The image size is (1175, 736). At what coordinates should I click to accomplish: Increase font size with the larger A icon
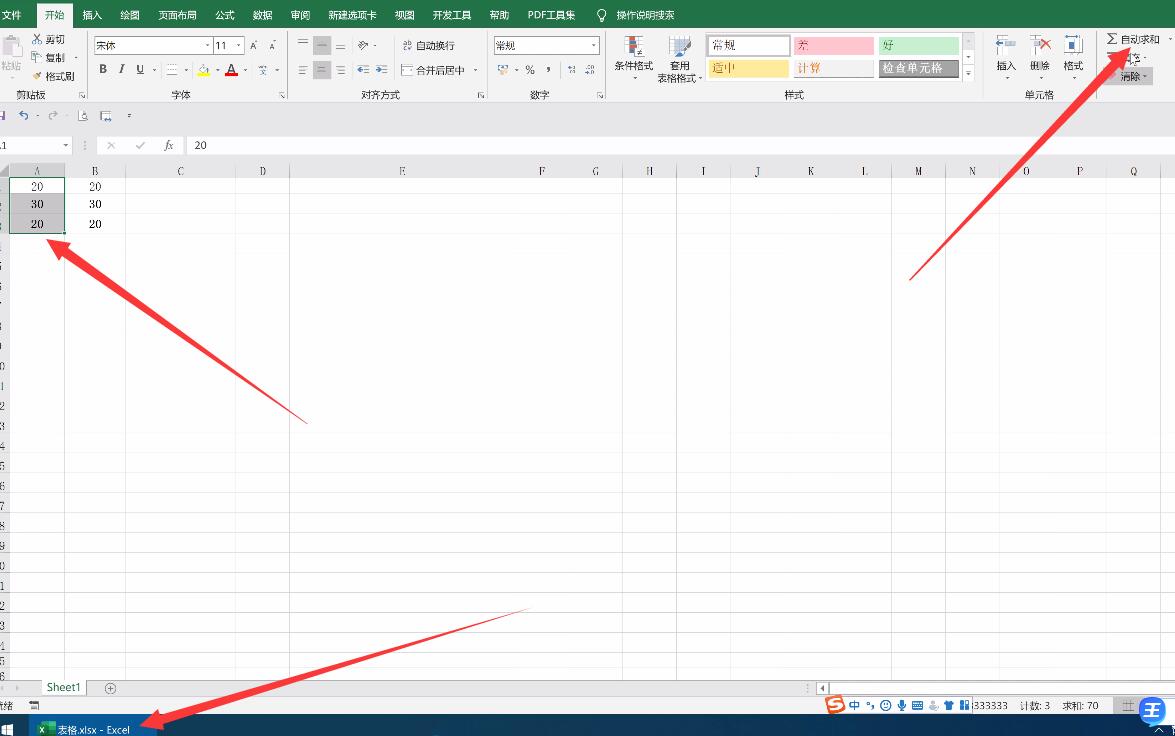pos(254,46)
